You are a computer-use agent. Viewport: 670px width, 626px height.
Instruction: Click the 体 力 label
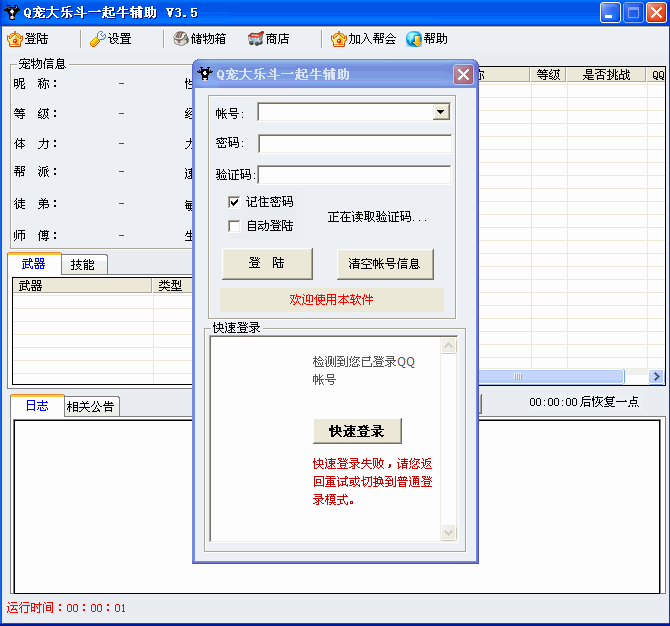click(35, 144)
